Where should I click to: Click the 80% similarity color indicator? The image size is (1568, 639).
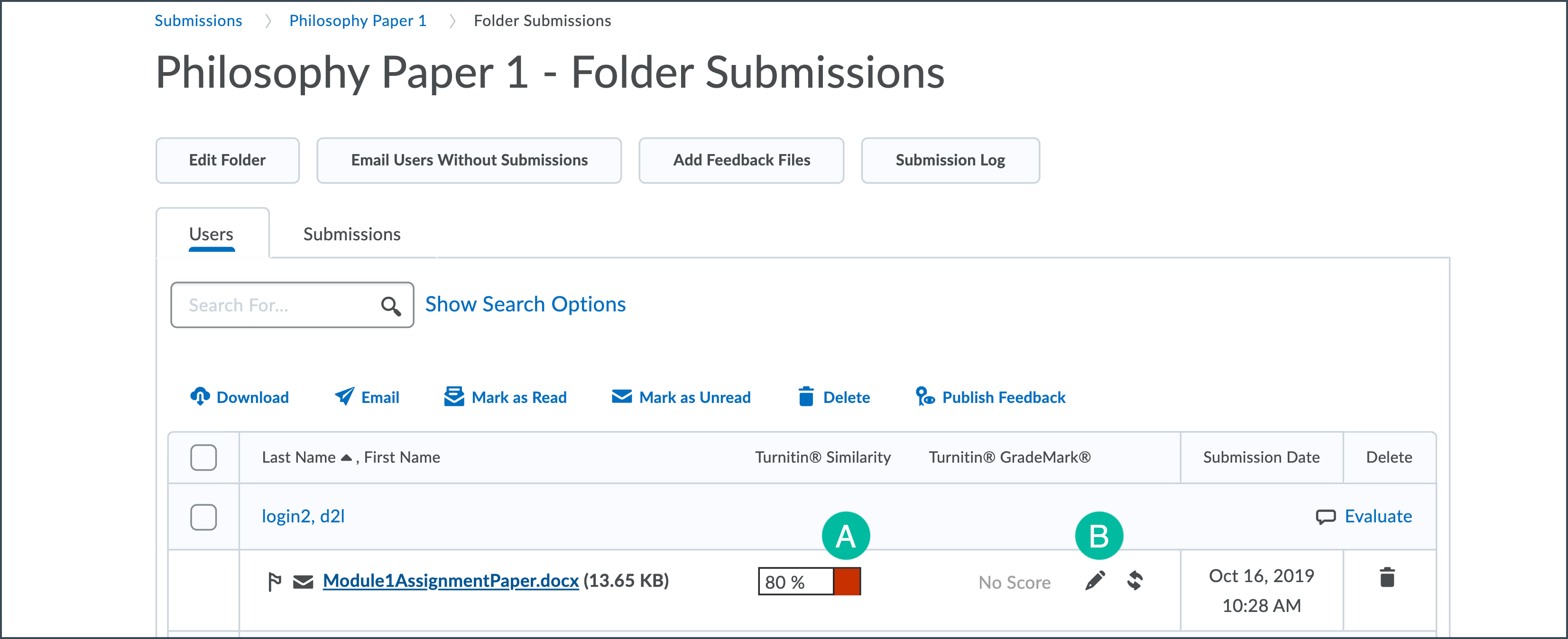(x=847, y=582)
